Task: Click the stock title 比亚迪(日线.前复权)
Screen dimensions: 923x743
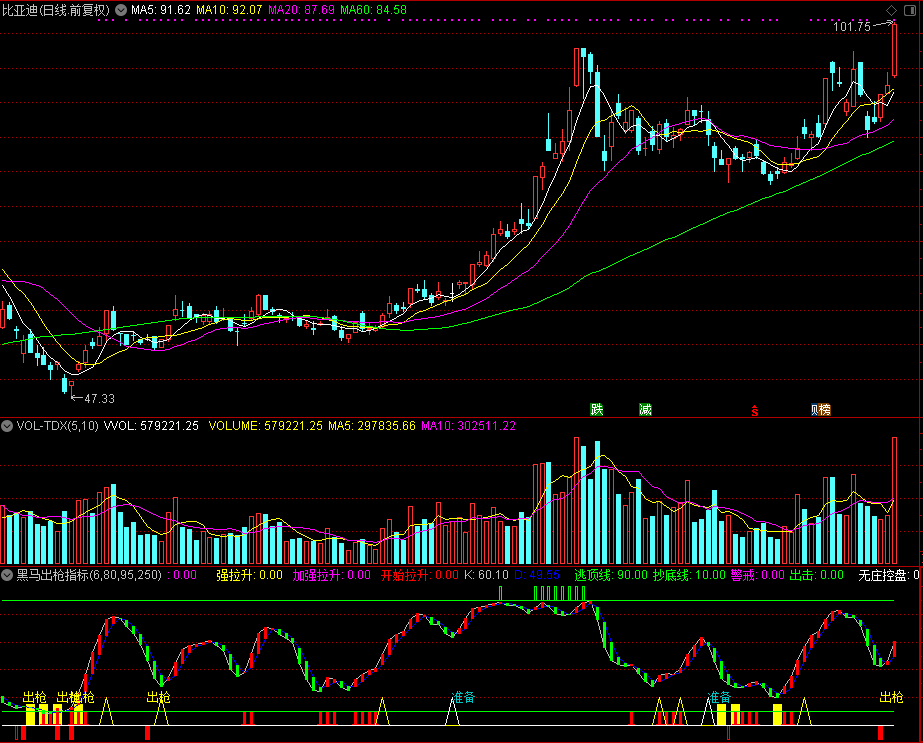Action: (56, 10)
